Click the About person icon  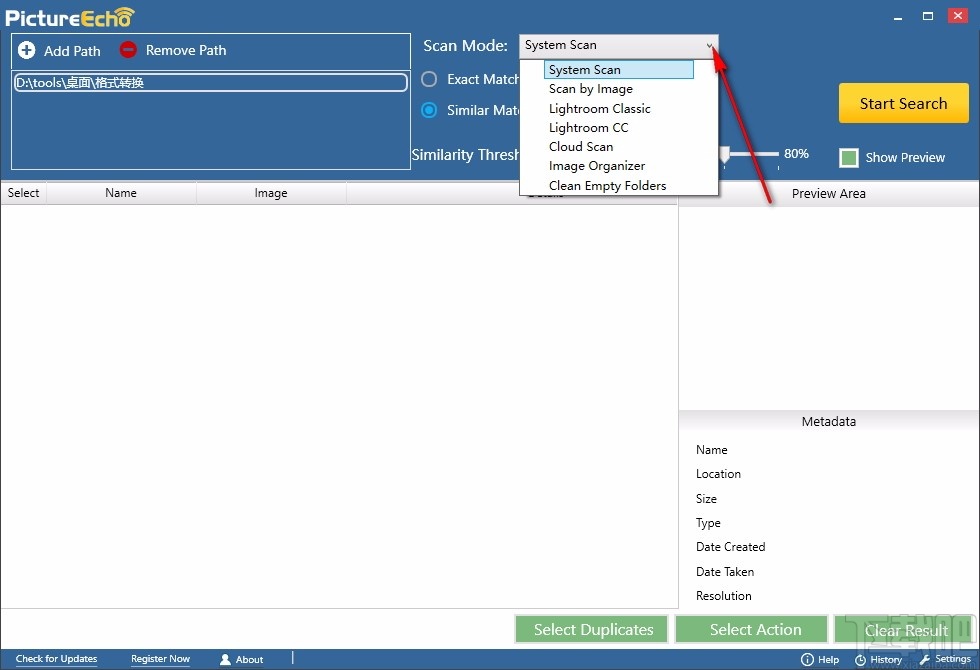(x=225, y=659)
